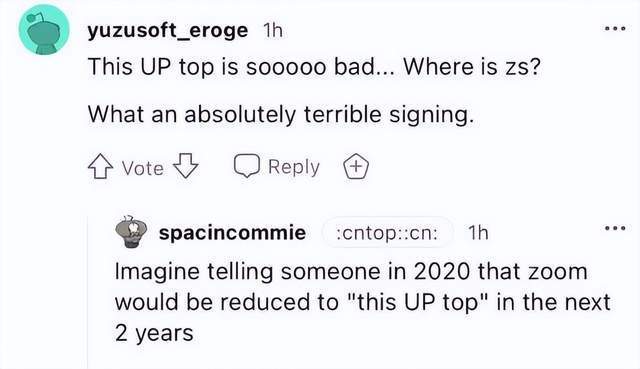Image resolution: width=640 pixels, height=369 pixels.
Task: Open spacincommie's avatar profile picture
Action: coord(131,232)
